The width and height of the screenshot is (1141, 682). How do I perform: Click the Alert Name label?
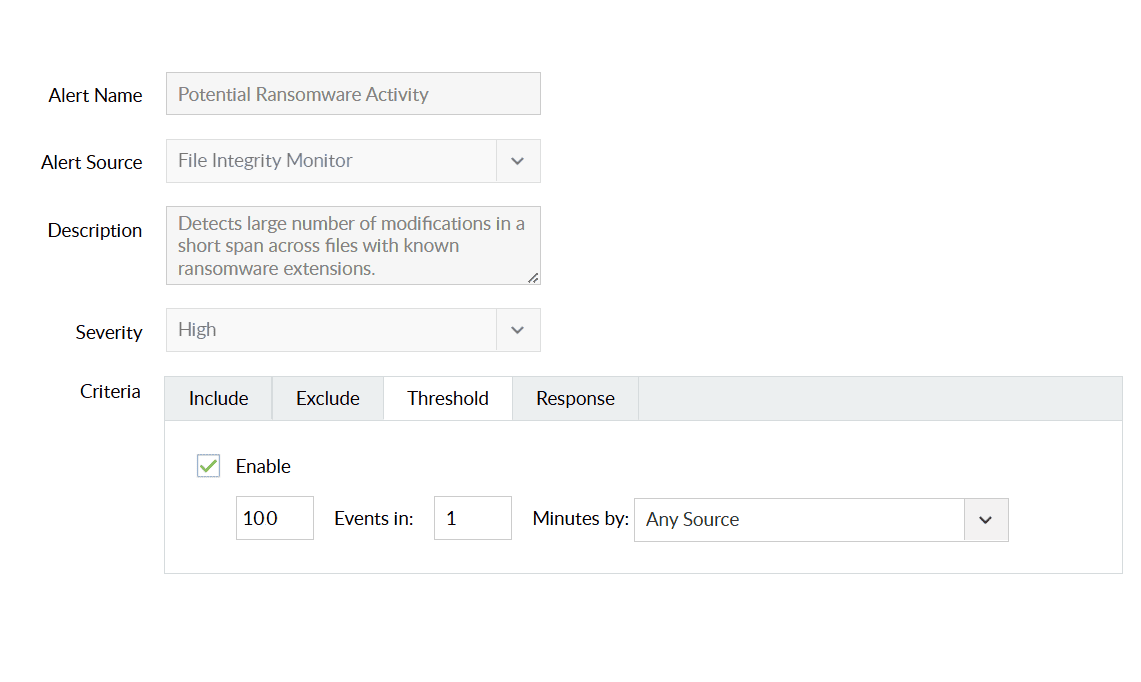point(95,95)
